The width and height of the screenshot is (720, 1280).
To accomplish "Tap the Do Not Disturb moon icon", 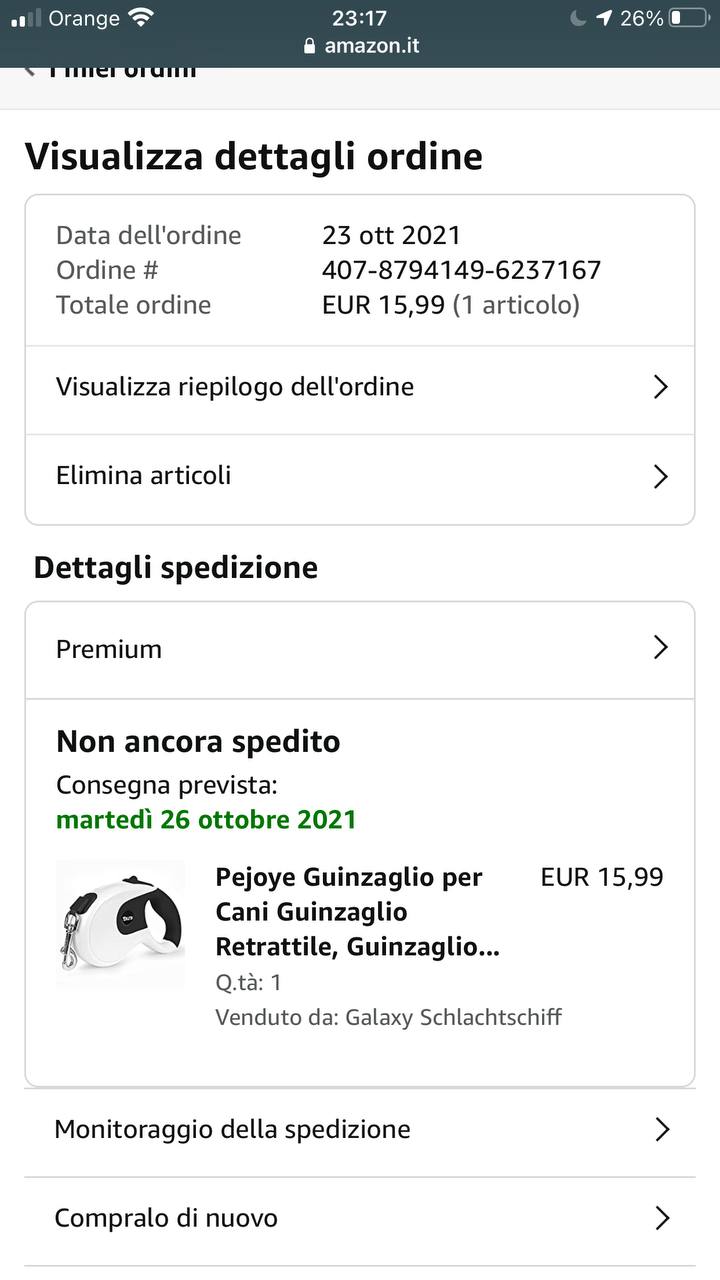I will coord(578,18).
